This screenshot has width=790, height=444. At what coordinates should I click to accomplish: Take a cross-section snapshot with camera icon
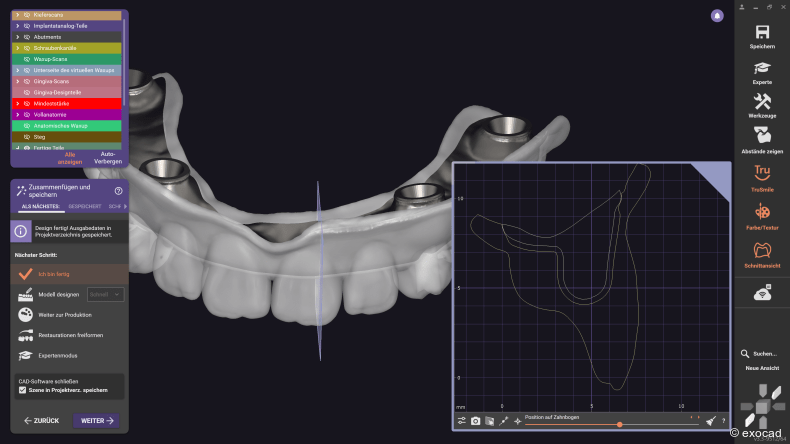click(x=475, y=422)
